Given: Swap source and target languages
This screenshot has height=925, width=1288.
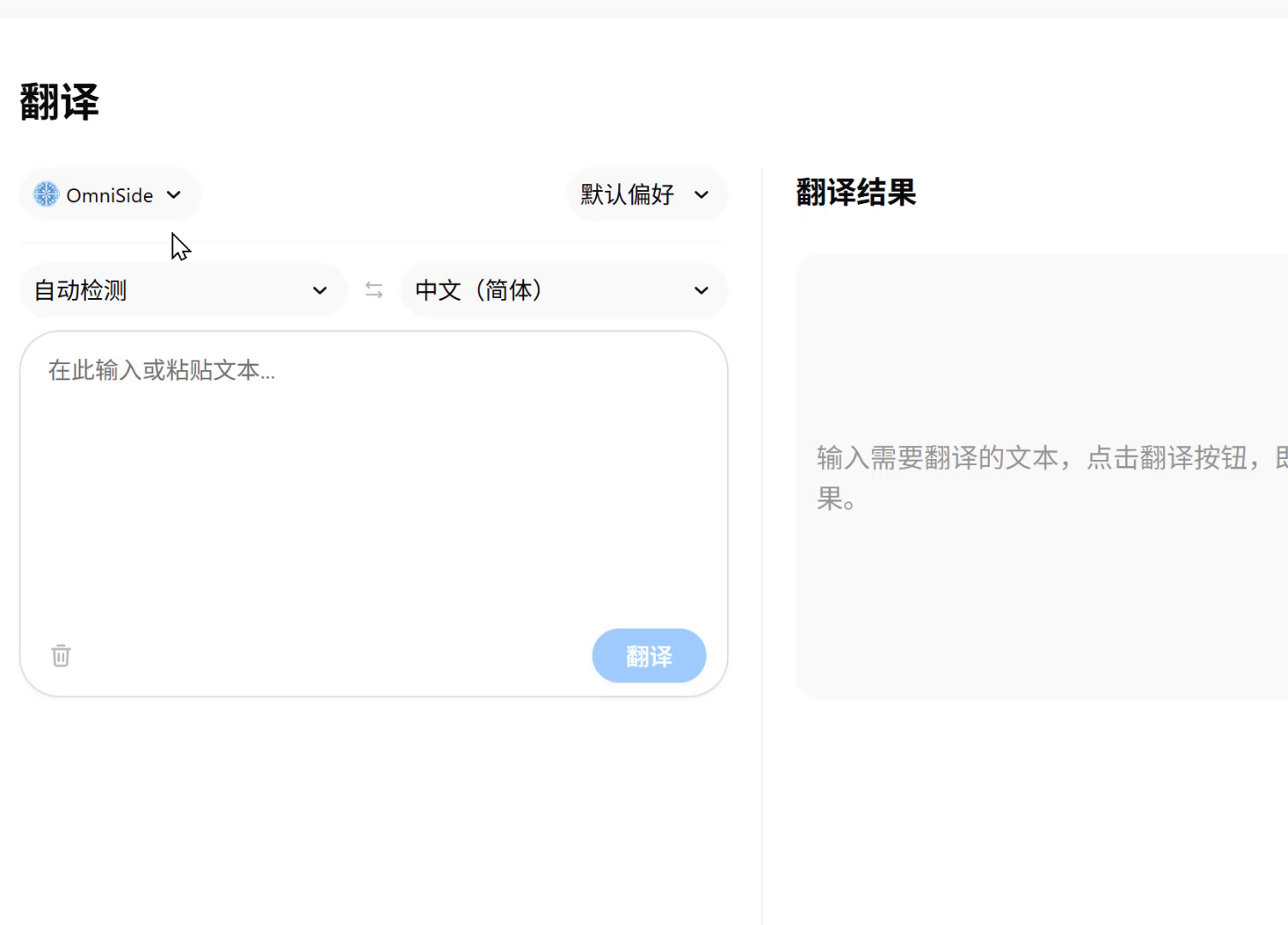Looking at the screenshot, I should pos(373,290).
